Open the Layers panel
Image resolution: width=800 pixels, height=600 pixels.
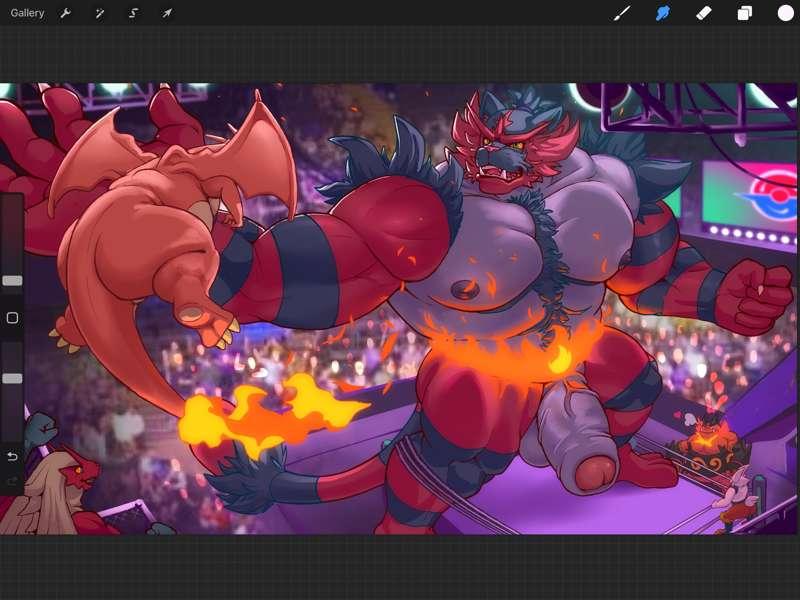744,13
